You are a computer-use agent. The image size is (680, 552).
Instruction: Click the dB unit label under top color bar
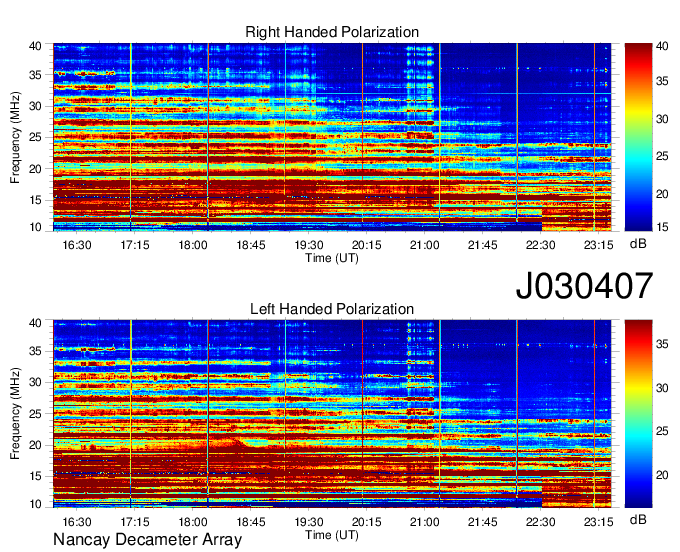coord(638,244)
